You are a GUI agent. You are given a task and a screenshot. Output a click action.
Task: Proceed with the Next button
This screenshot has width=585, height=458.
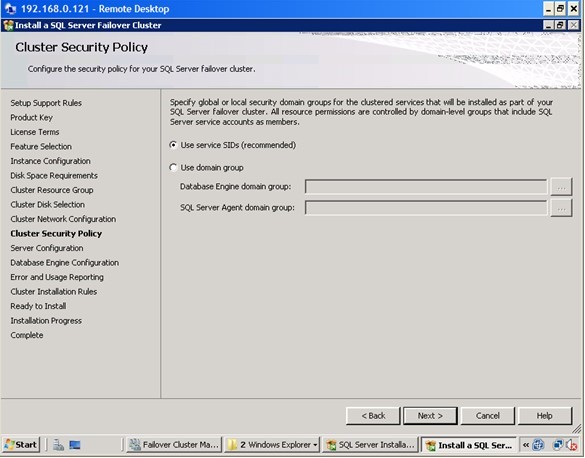[x=430, y=416]
